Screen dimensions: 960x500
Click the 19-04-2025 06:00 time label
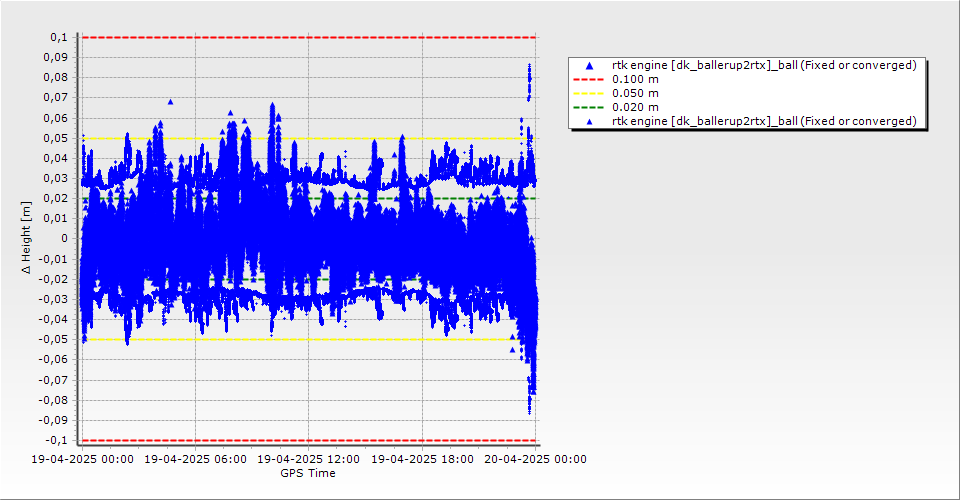(x=195, y=459)
